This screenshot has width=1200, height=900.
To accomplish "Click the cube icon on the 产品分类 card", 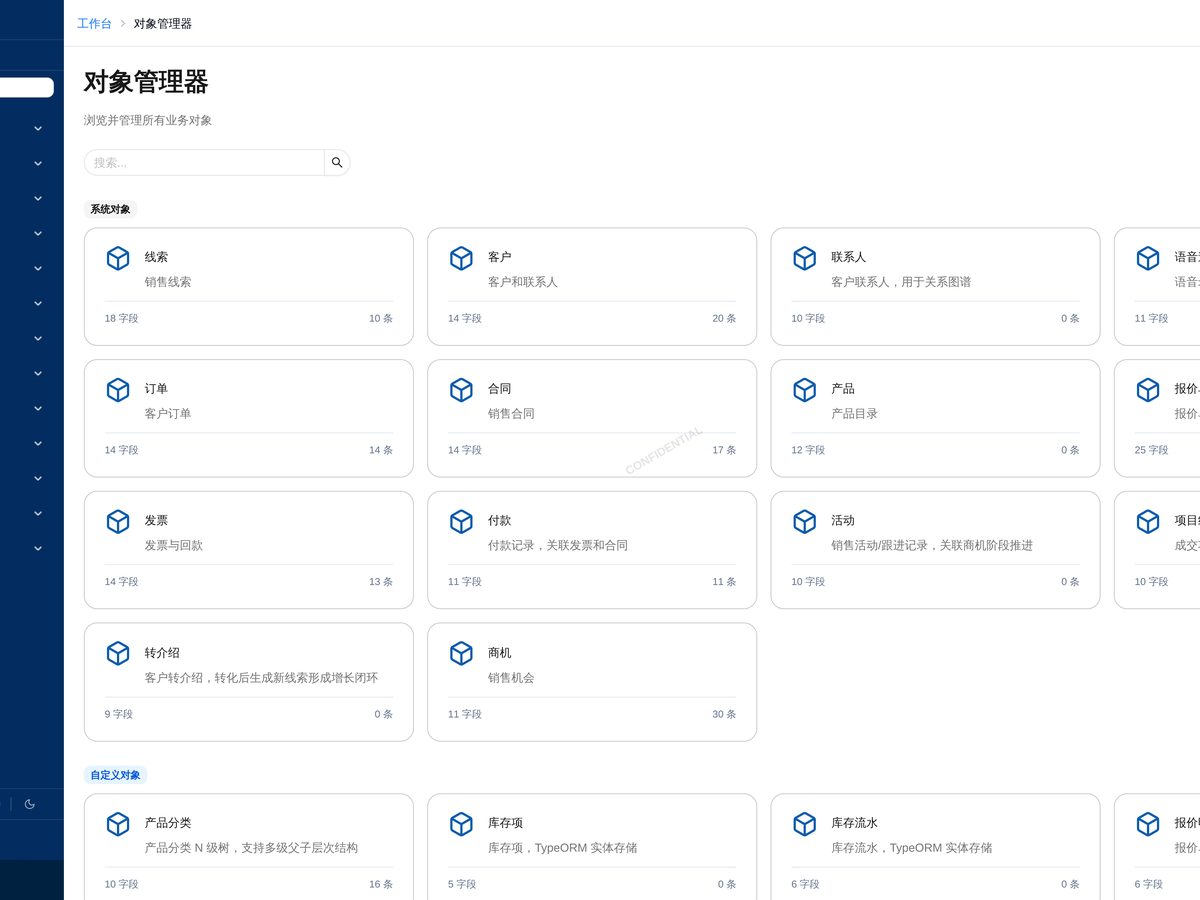I will tap(118, 824).
